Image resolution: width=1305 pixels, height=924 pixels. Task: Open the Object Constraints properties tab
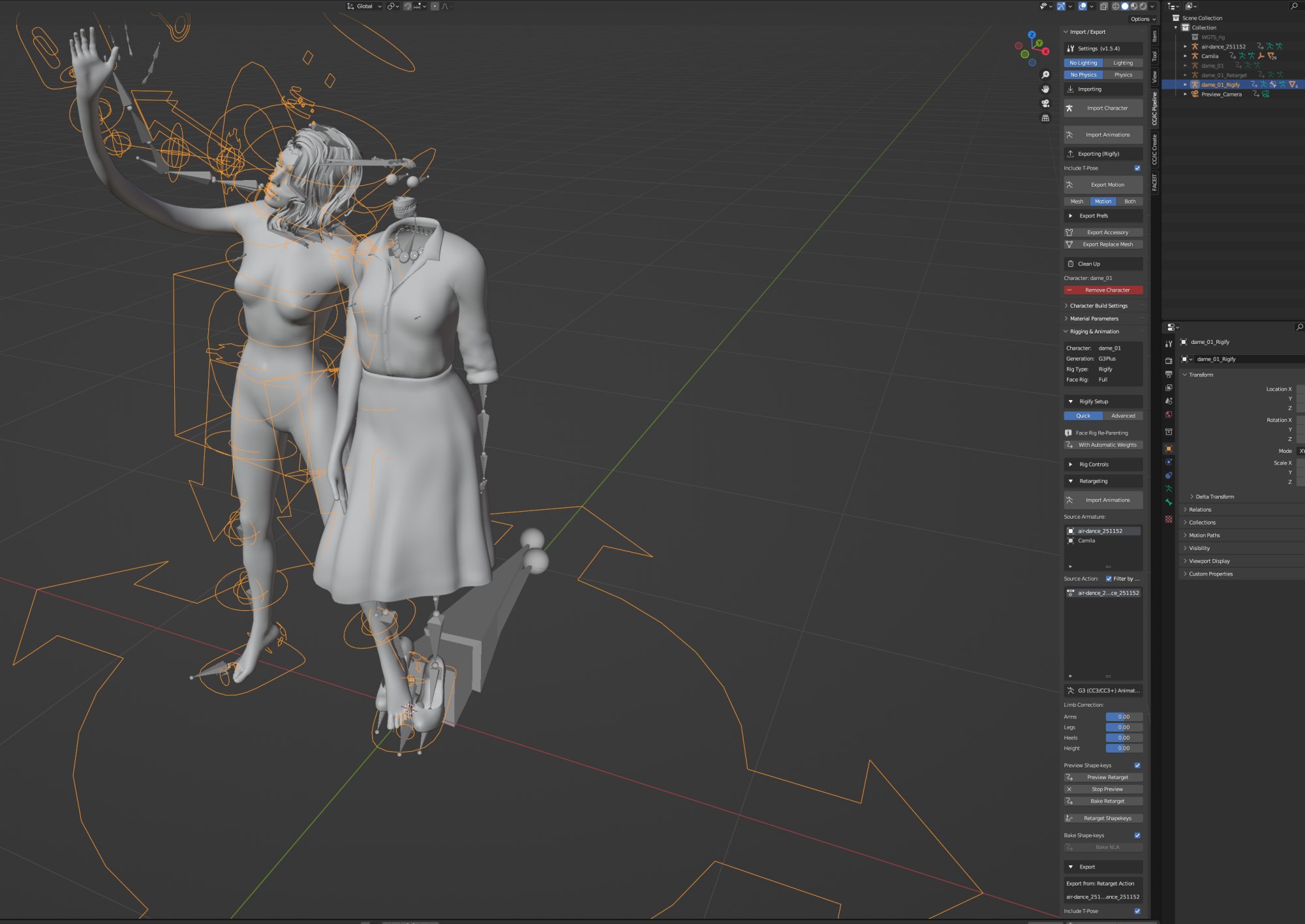(x=1169, y=475)
